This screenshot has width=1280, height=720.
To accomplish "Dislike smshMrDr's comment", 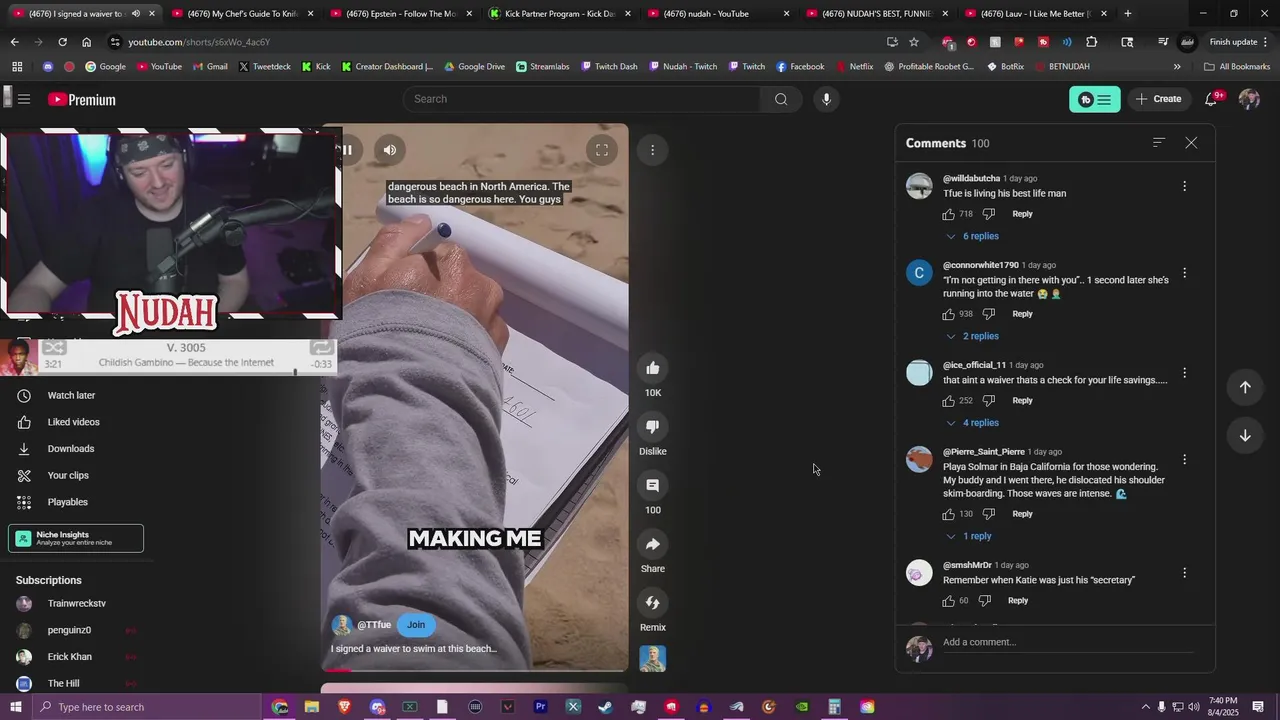I will pyautogui.click(x=985, y=601).
